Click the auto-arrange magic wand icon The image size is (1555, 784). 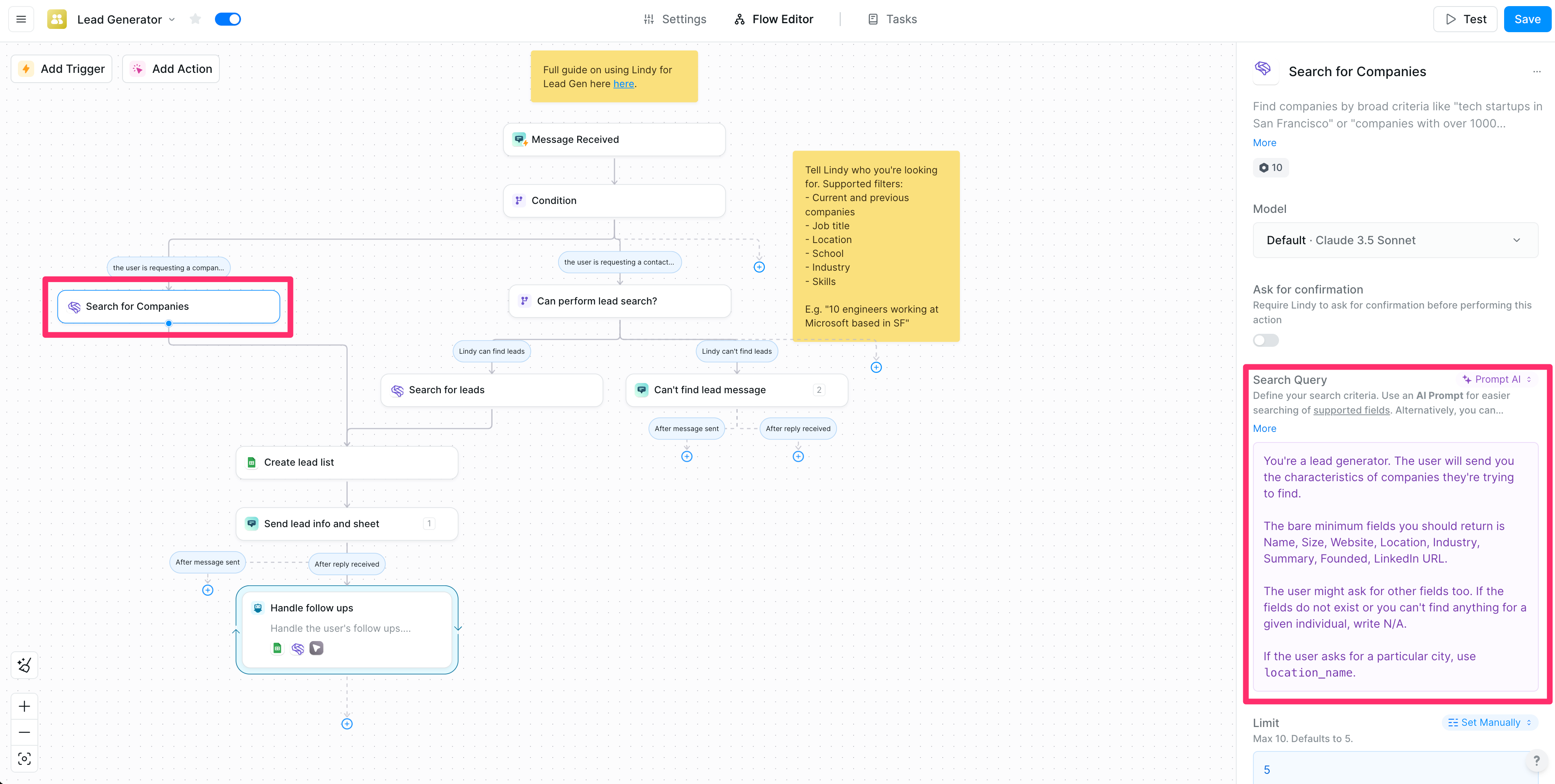24,665
